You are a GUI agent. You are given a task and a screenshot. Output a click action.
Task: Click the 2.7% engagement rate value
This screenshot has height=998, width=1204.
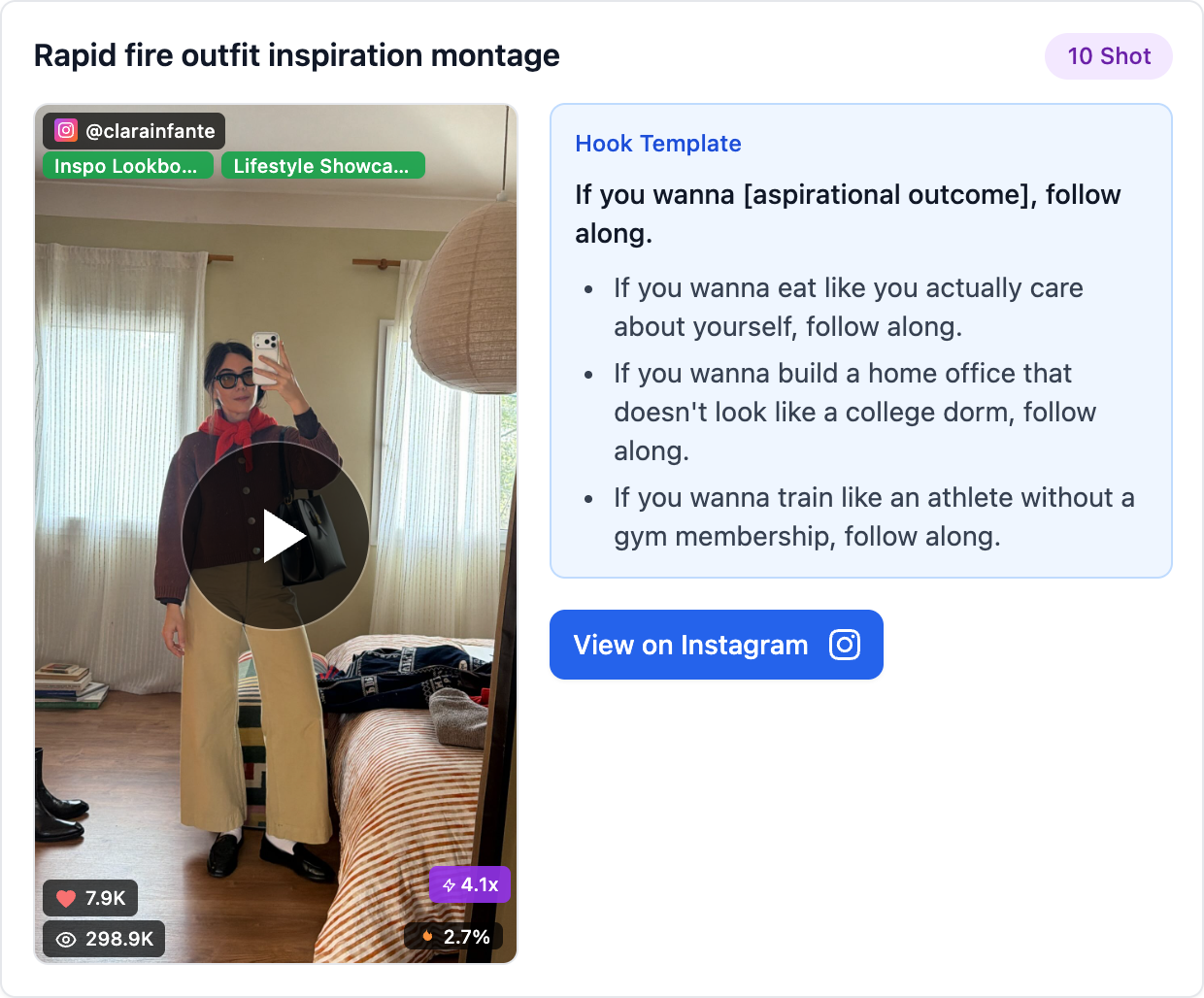(467, 937)
